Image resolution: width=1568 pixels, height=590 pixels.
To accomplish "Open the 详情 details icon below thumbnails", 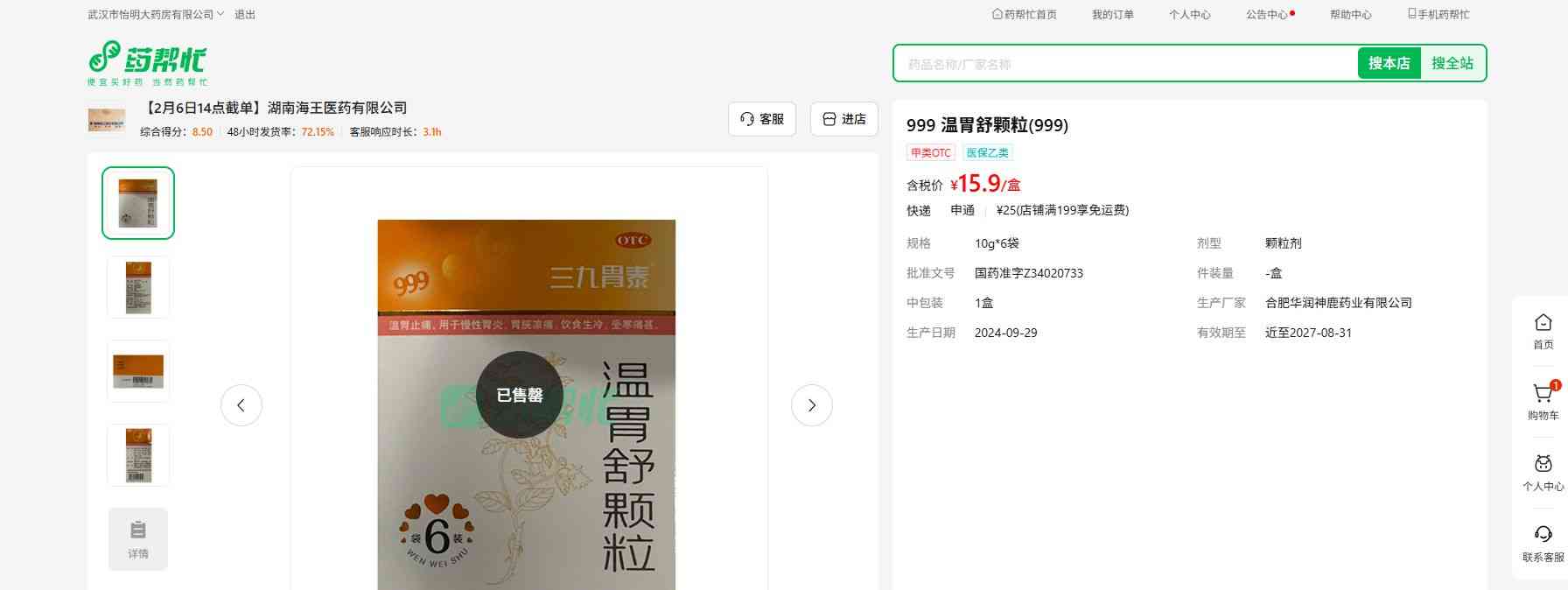I will (x=138, y=539).
